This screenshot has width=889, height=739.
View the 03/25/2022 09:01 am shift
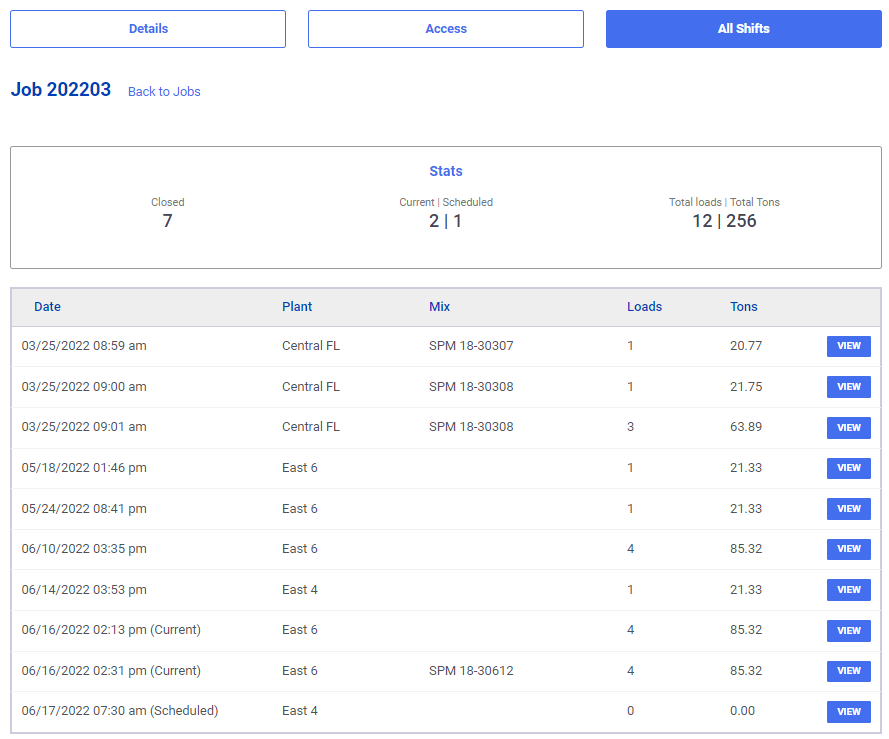848,428
